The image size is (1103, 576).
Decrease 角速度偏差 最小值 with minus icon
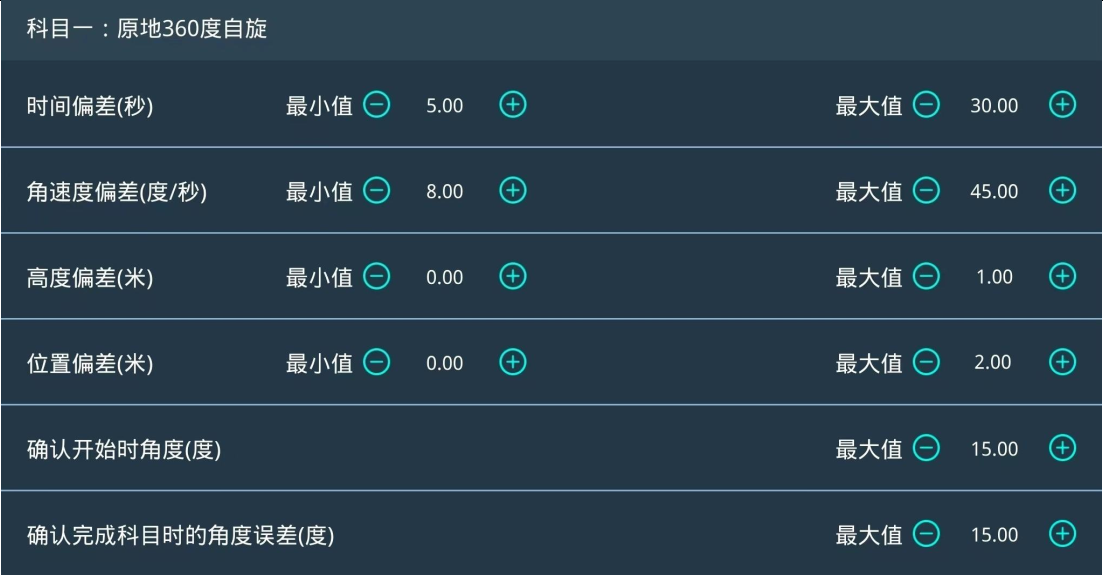click(377, 191)
